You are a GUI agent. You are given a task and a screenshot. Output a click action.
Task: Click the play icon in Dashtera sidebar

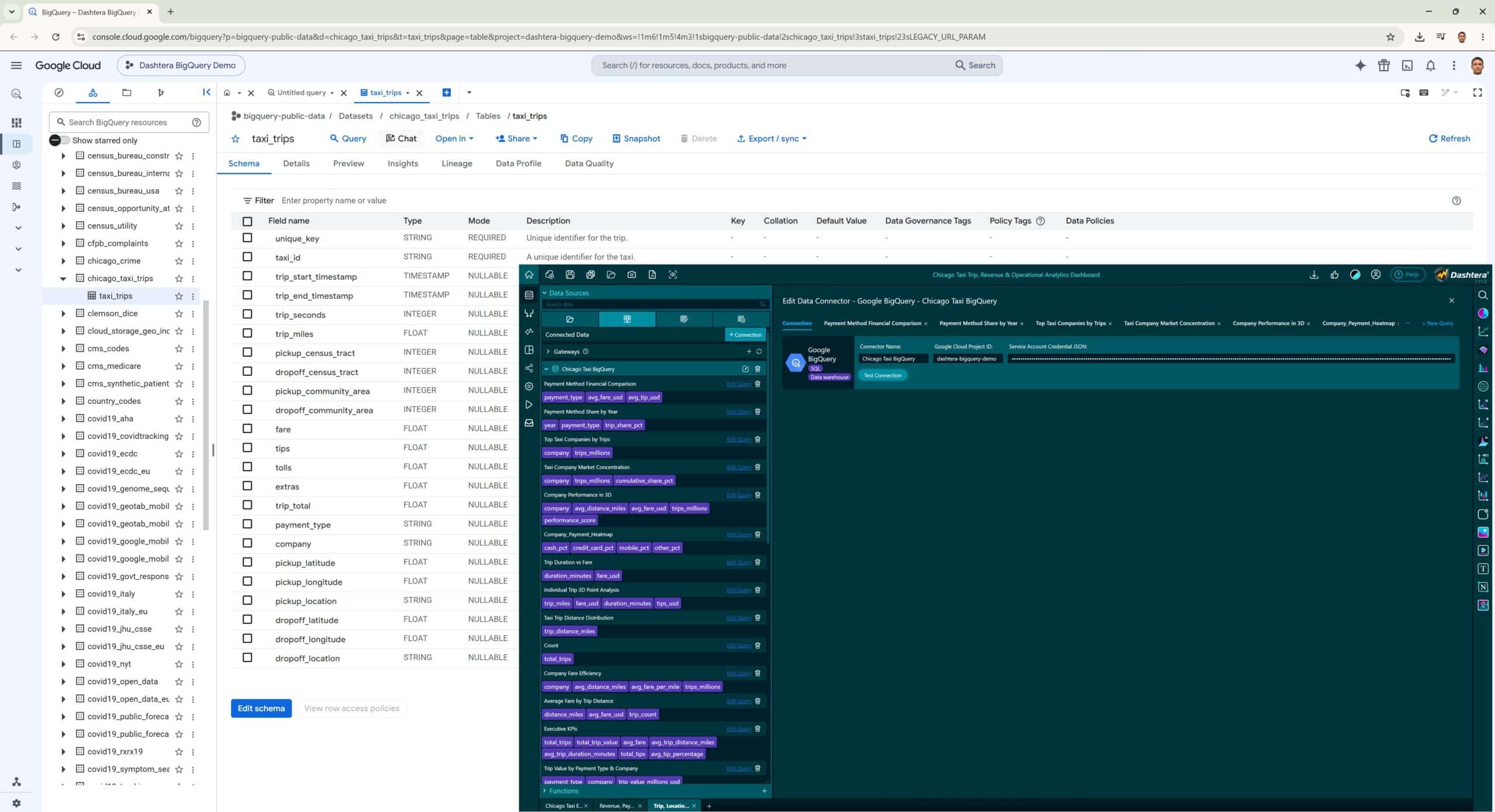click(x=529, y=405)
